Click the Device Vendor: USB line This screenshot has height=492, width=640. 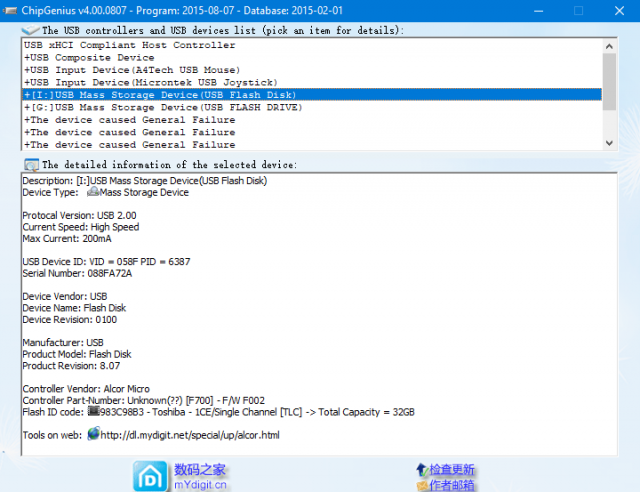coord(65,296)
